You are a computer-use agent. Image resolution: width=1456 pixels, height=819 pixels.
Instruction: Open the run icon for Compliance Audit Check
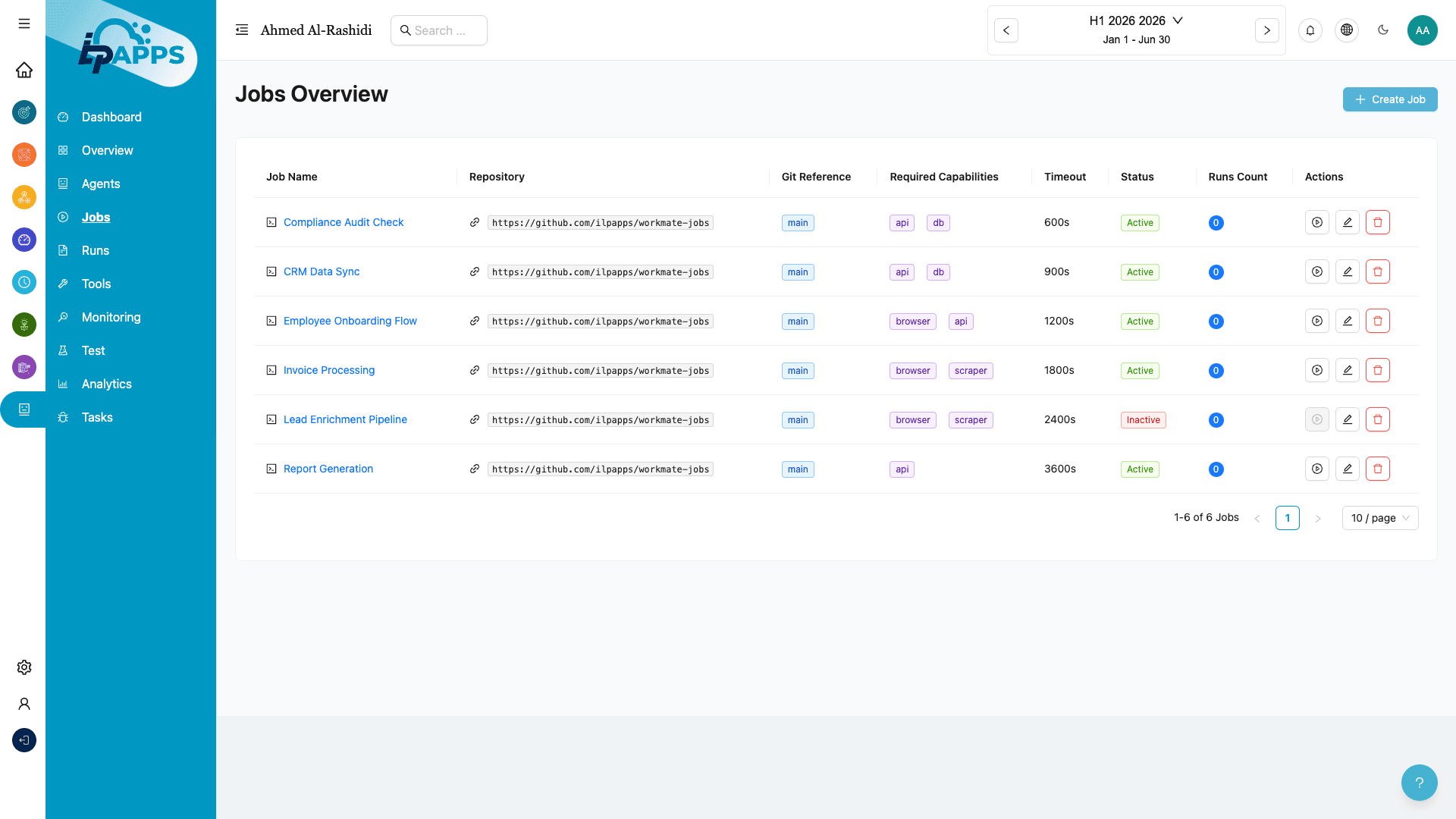click(x=1317, y=222)
